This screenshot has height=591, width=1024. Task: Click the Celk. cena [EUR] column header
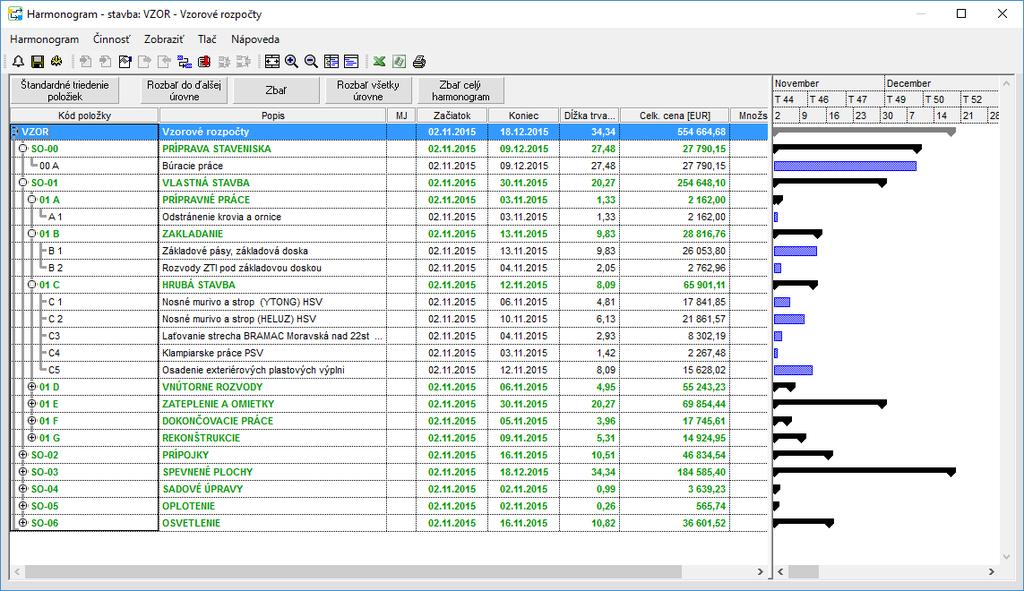pos(675,116)
